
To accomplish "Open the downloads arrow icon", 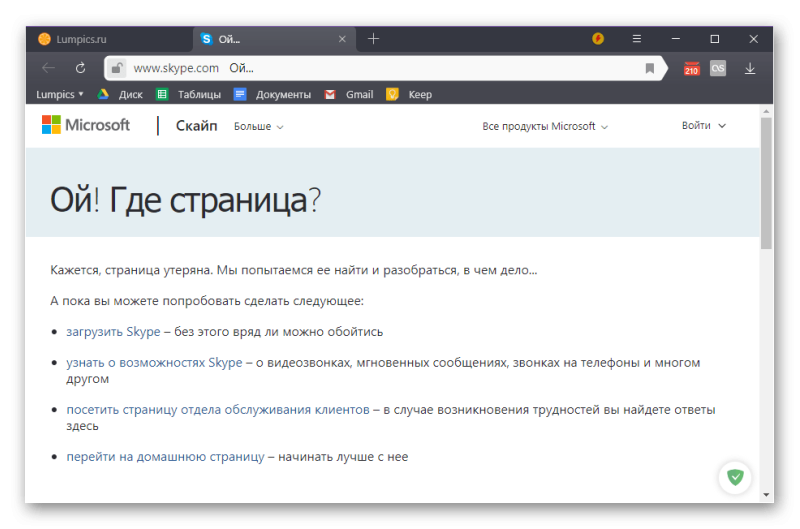I will pos(749,68).
